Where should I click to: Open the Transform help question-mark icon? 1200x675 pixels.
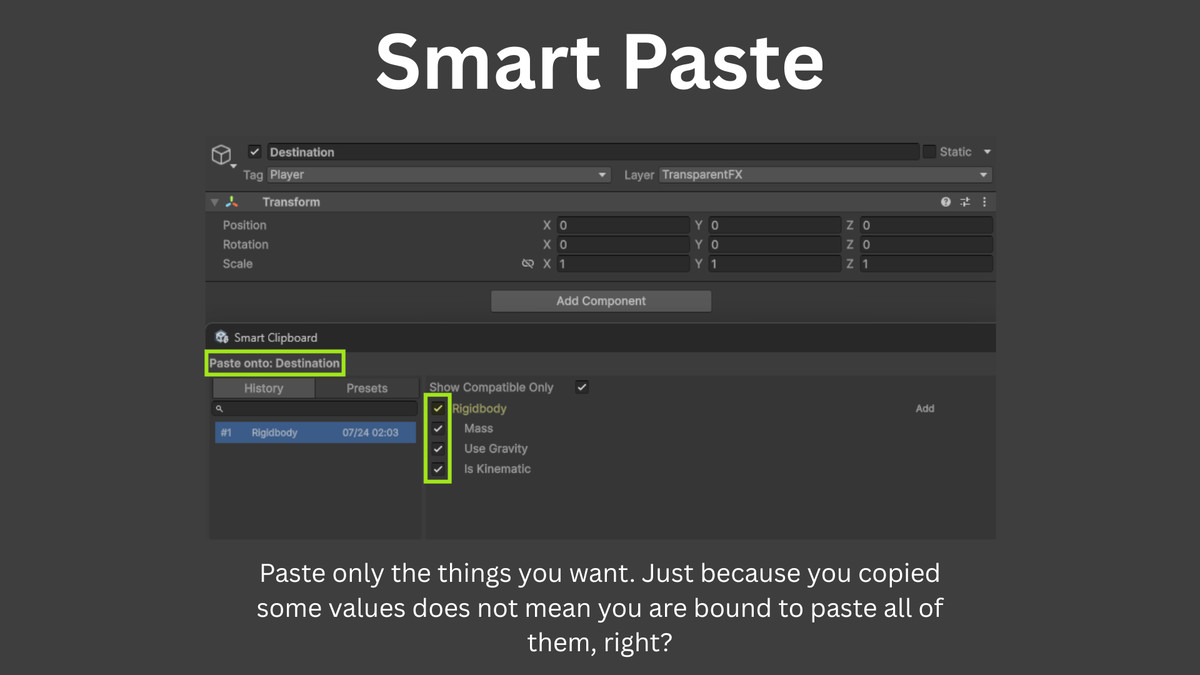[x=946, y=202]
